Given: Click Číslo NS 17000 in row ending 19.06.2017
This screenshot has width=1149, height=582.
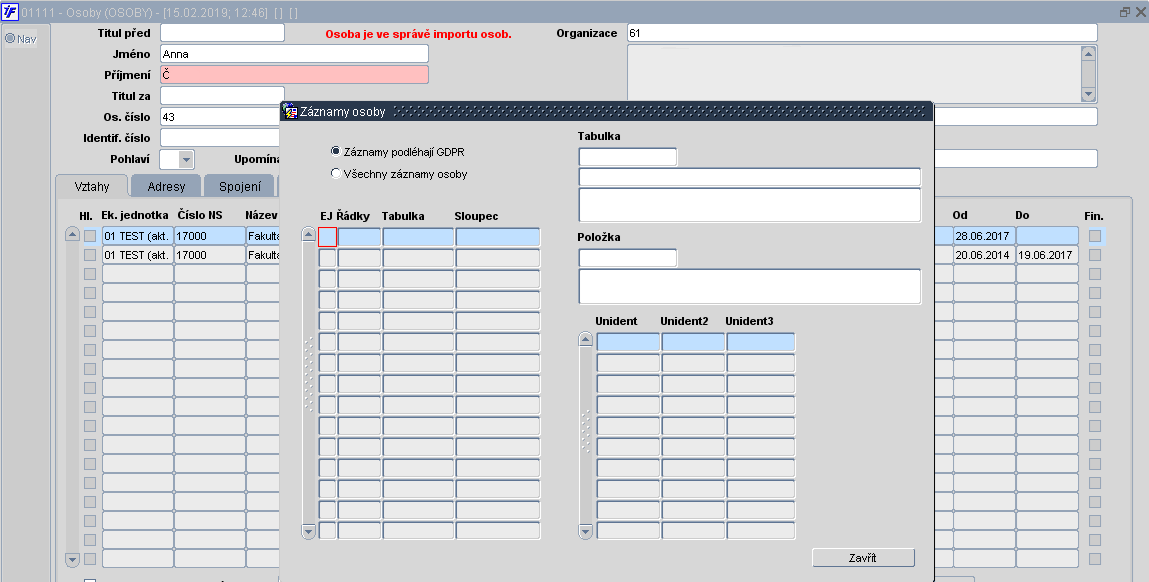Looking at the screenshot, I should click(210, 255).
